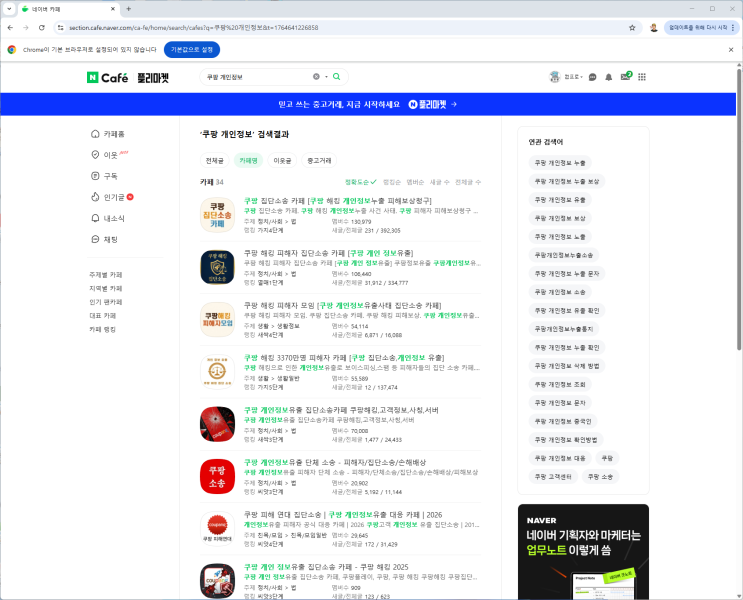Switch to the 전체글 tab
This screenshot has width=743, height=600.
click(214, 161)
